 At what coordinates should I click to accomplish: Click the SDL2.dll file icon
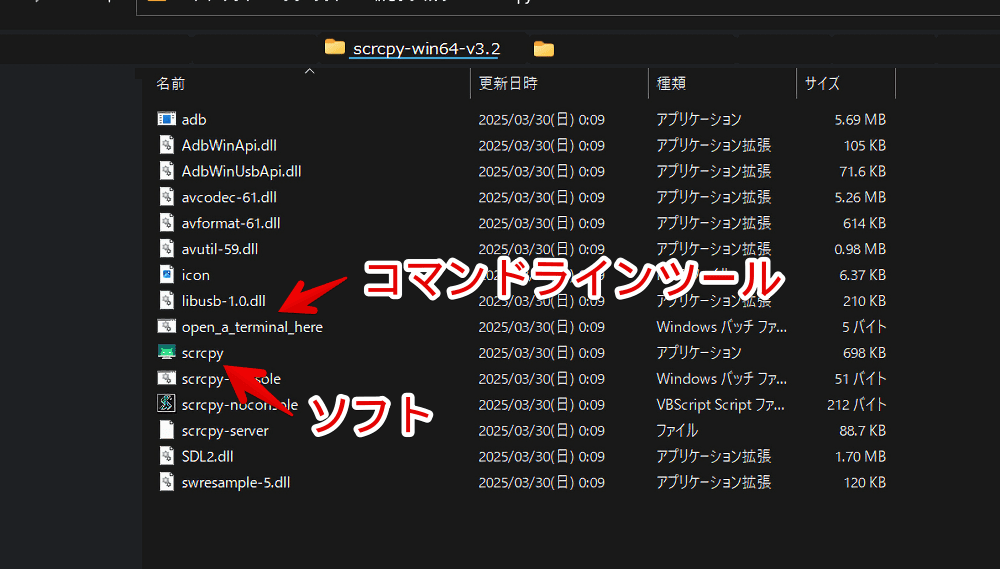pos(166,456)
